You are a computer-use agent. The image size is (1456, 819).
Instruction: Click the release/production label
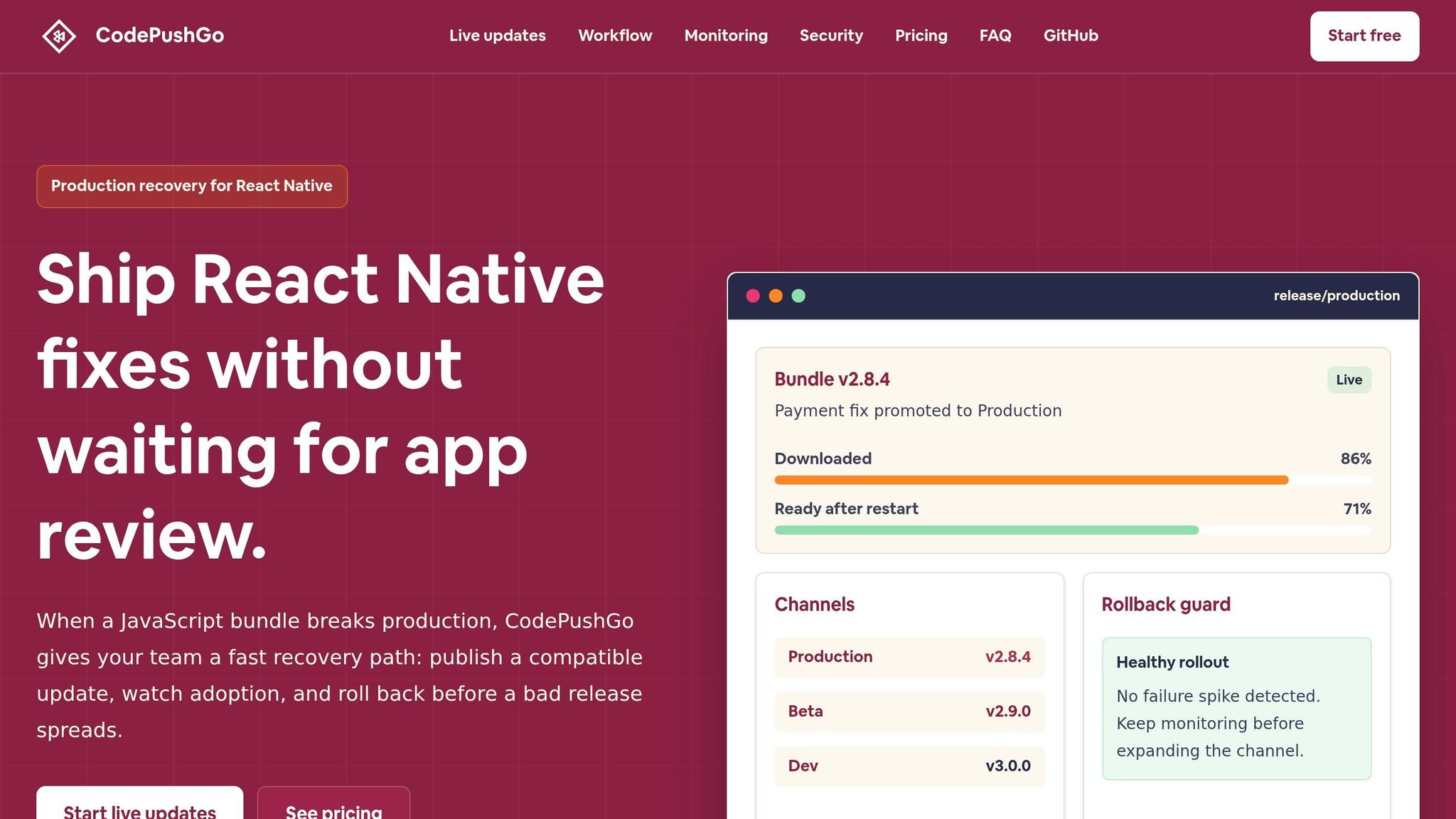(1337, 296)
